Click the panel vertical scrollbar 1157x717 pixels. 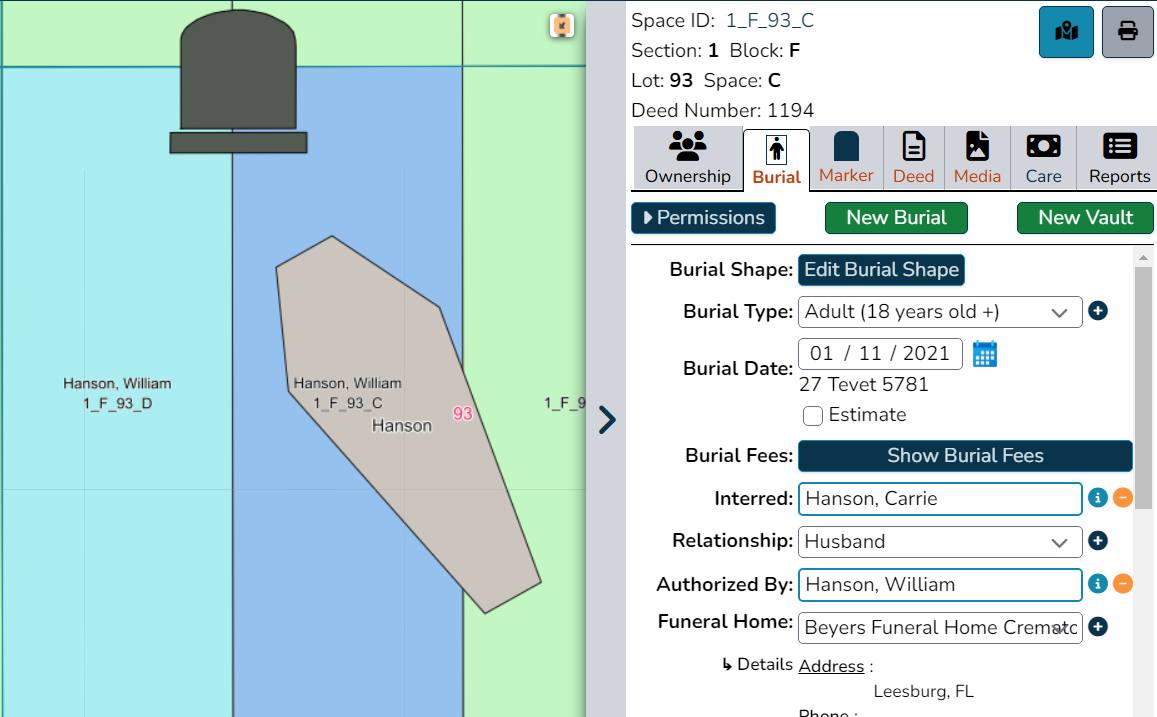(1143, 387)
